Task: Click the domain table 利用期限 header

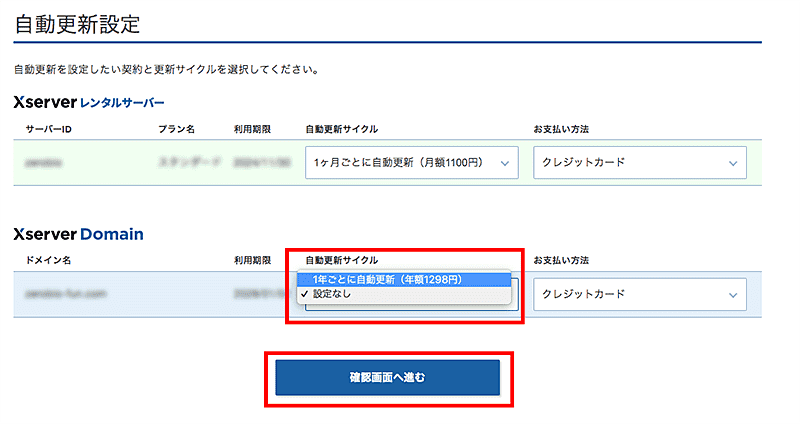Action: tap(252, 260)
